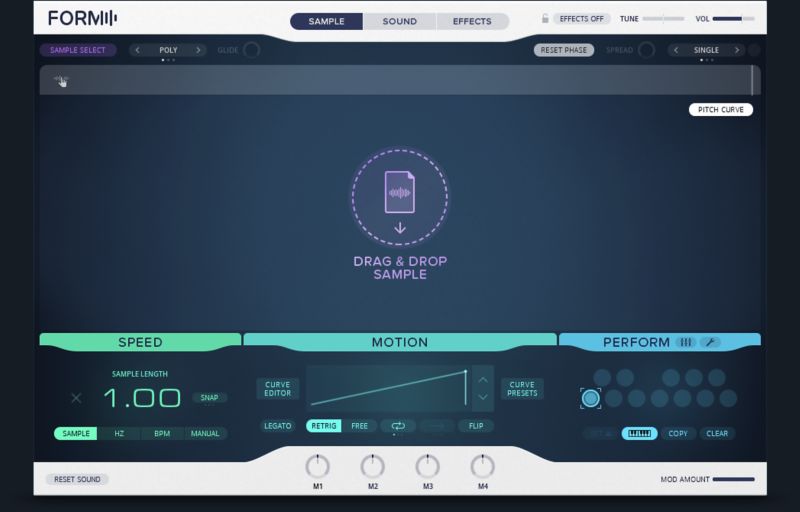Screen dimensions: 800x512
Task: Click the lock icon beside Effects Off
Action: coord(545,19)
